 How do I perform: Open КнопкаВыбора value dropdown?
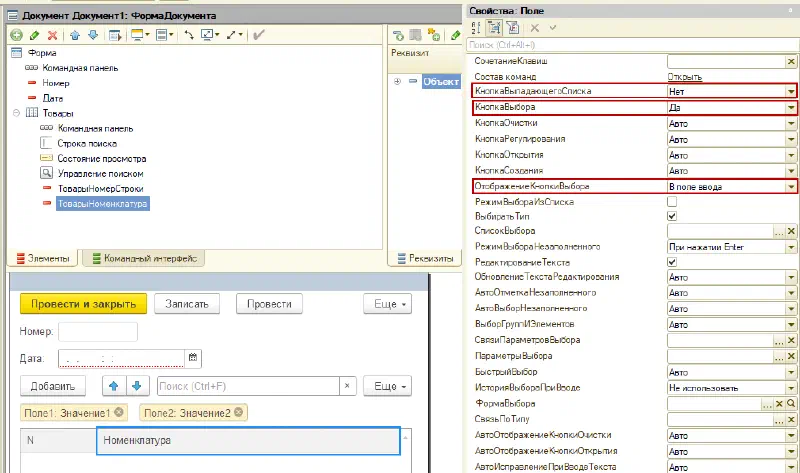tap(791, 107)
